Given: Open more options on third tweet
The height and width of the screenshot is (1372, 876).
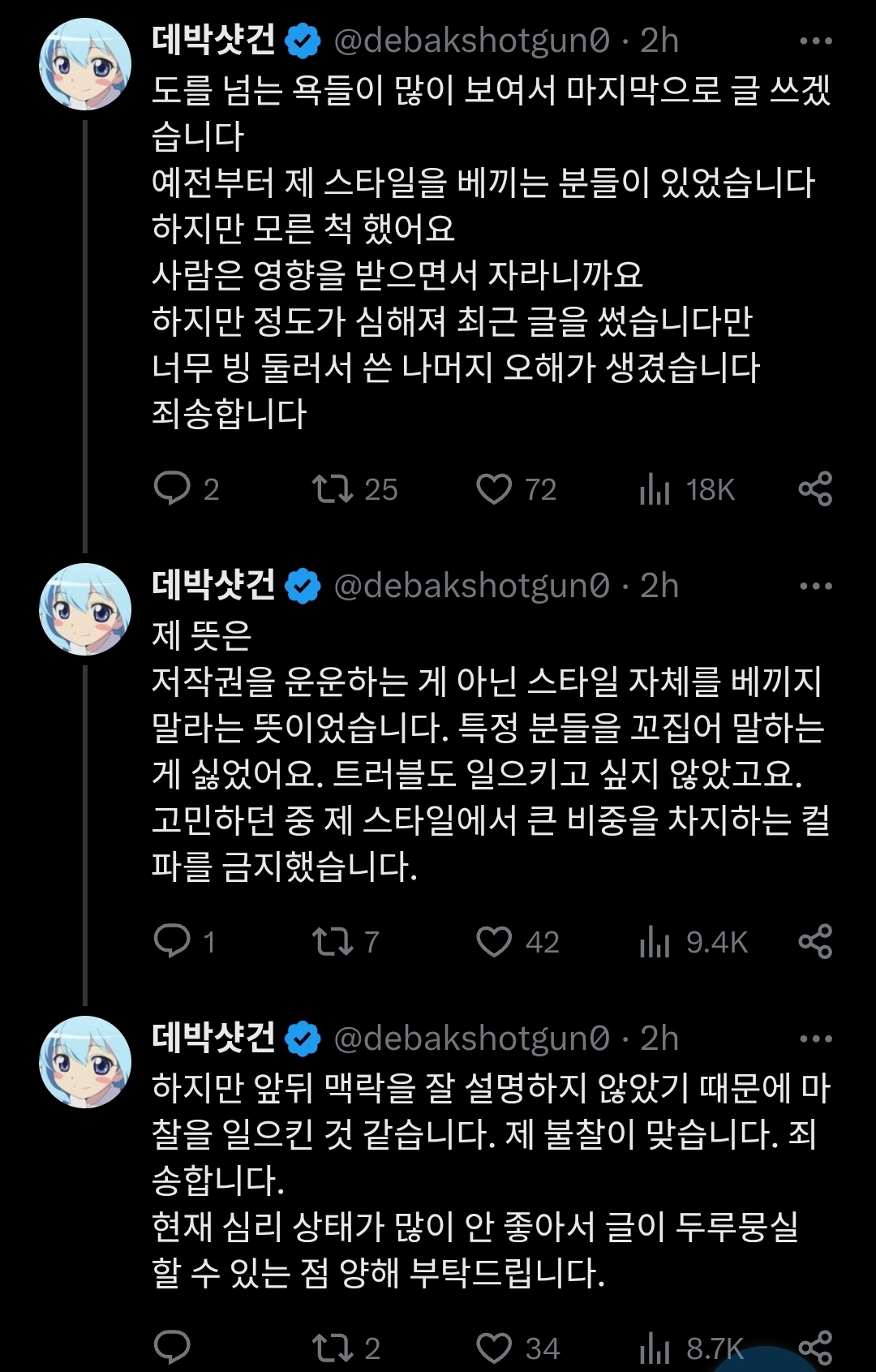Looking at the screenshot, I should [x=815, y=1039].
